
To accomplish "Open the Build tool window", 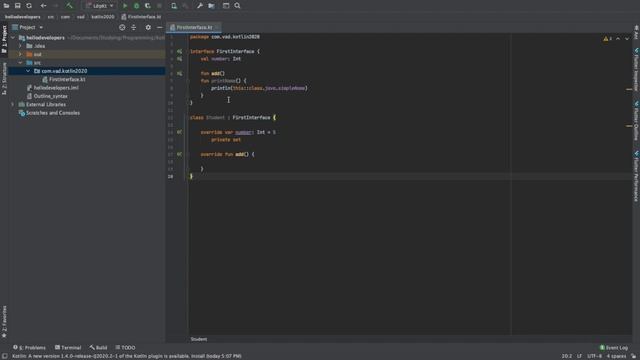I will pyautogui.click(x=98, y=348).
